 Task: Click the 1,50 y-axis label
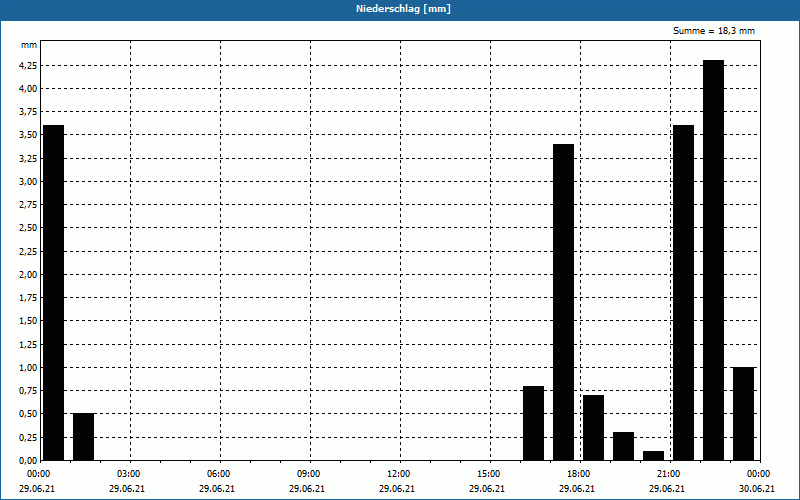tap(28, 321)
